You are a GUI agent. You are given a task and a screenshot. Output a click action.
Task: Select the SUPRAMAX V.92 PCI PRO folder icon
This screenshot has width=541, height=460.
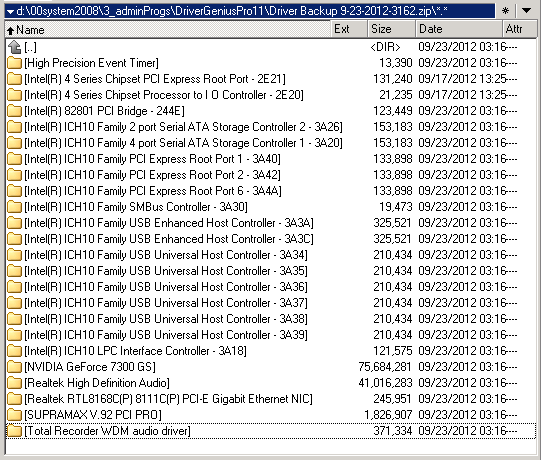click(14, 415)
